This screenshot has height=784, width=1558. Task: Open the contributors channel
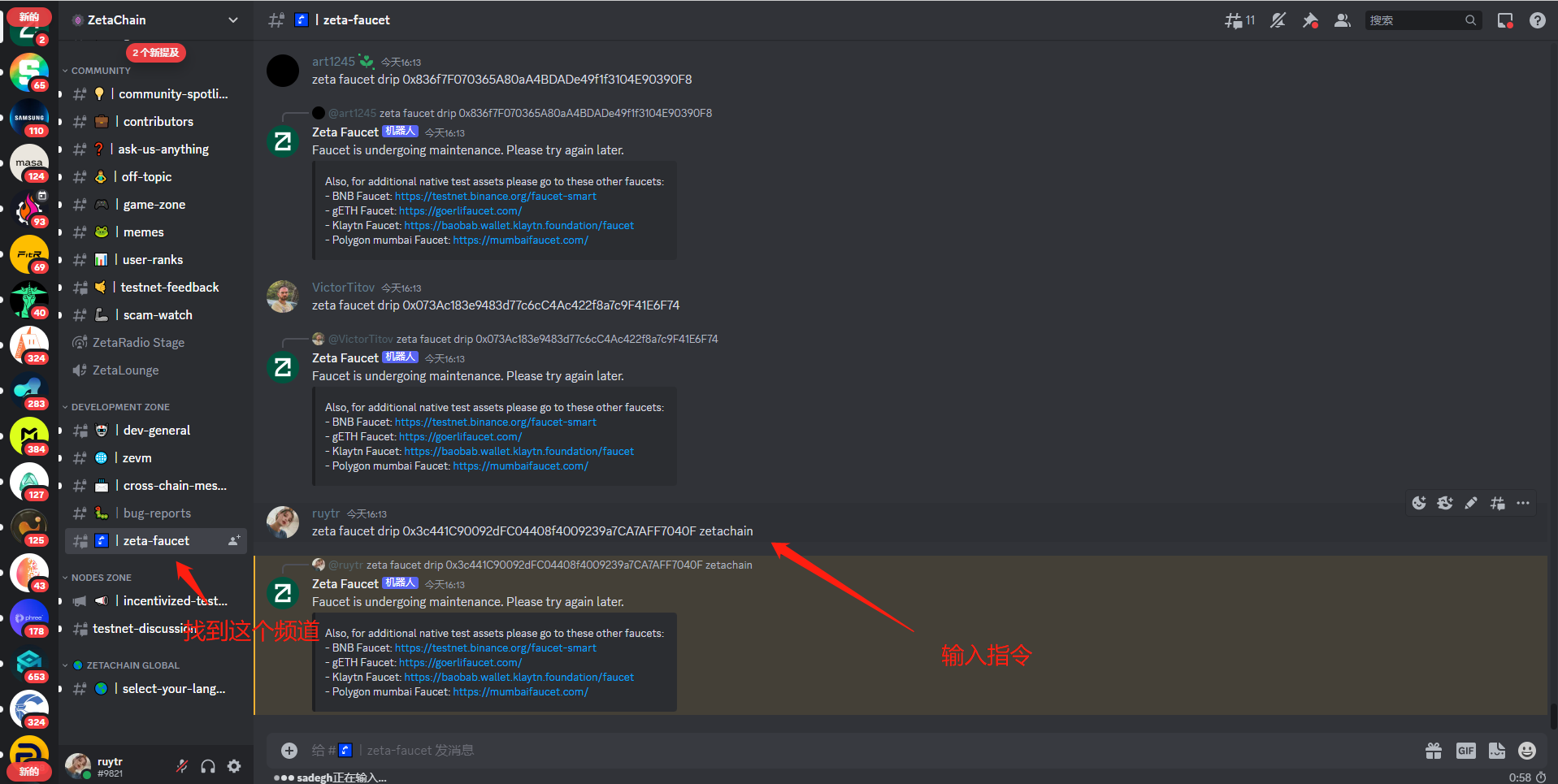(x=155, y=122)
